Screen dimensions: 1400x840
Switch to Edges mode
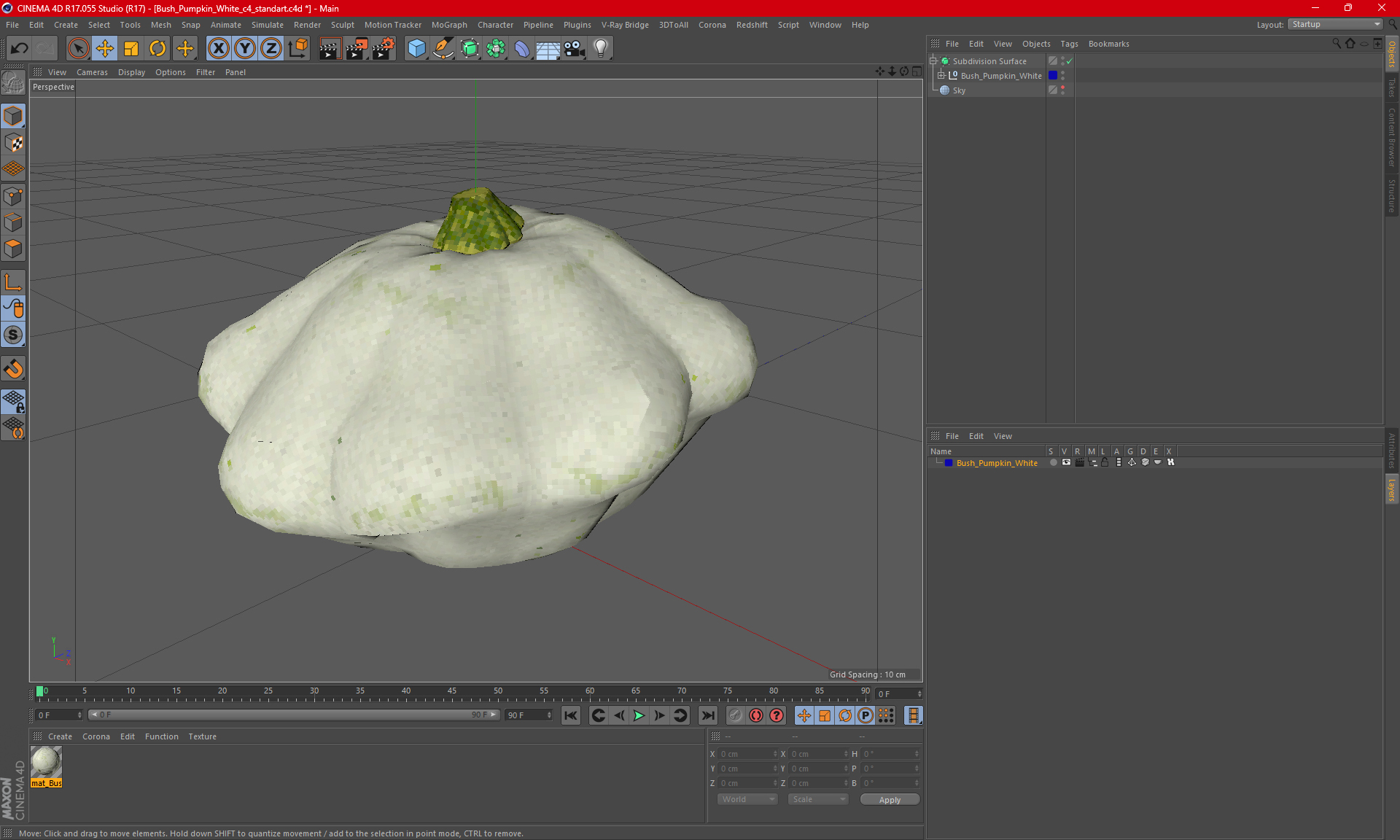(13, 222)
